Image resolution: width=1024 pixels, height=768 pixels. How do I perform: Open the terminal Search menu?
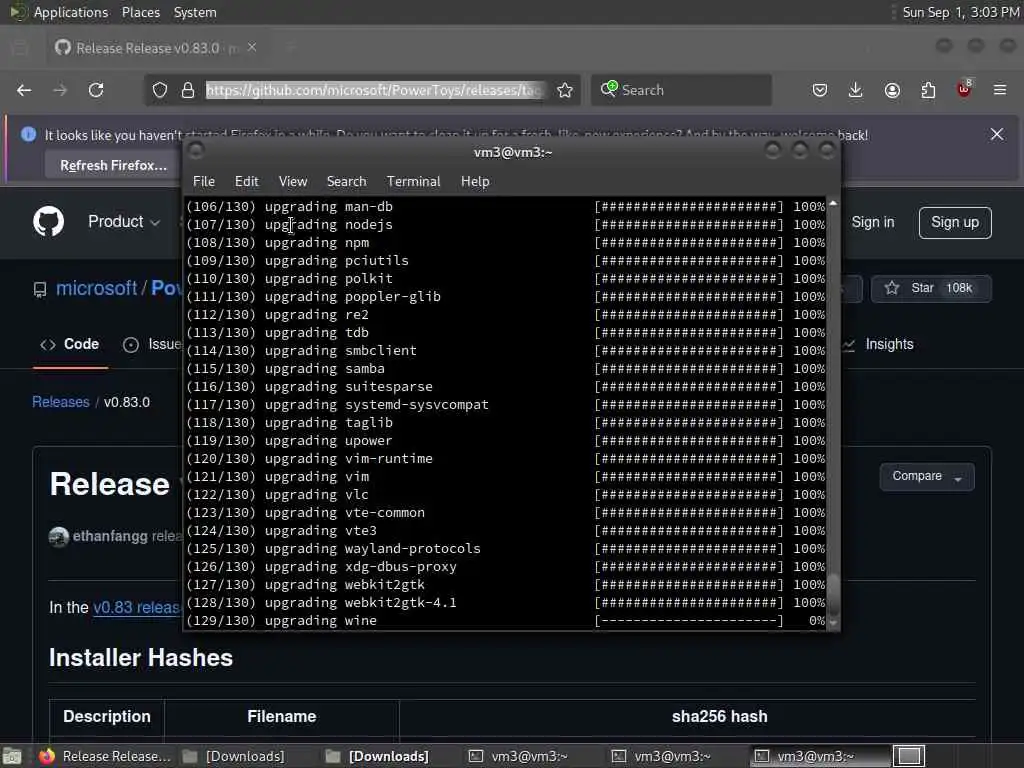[346, 182]
